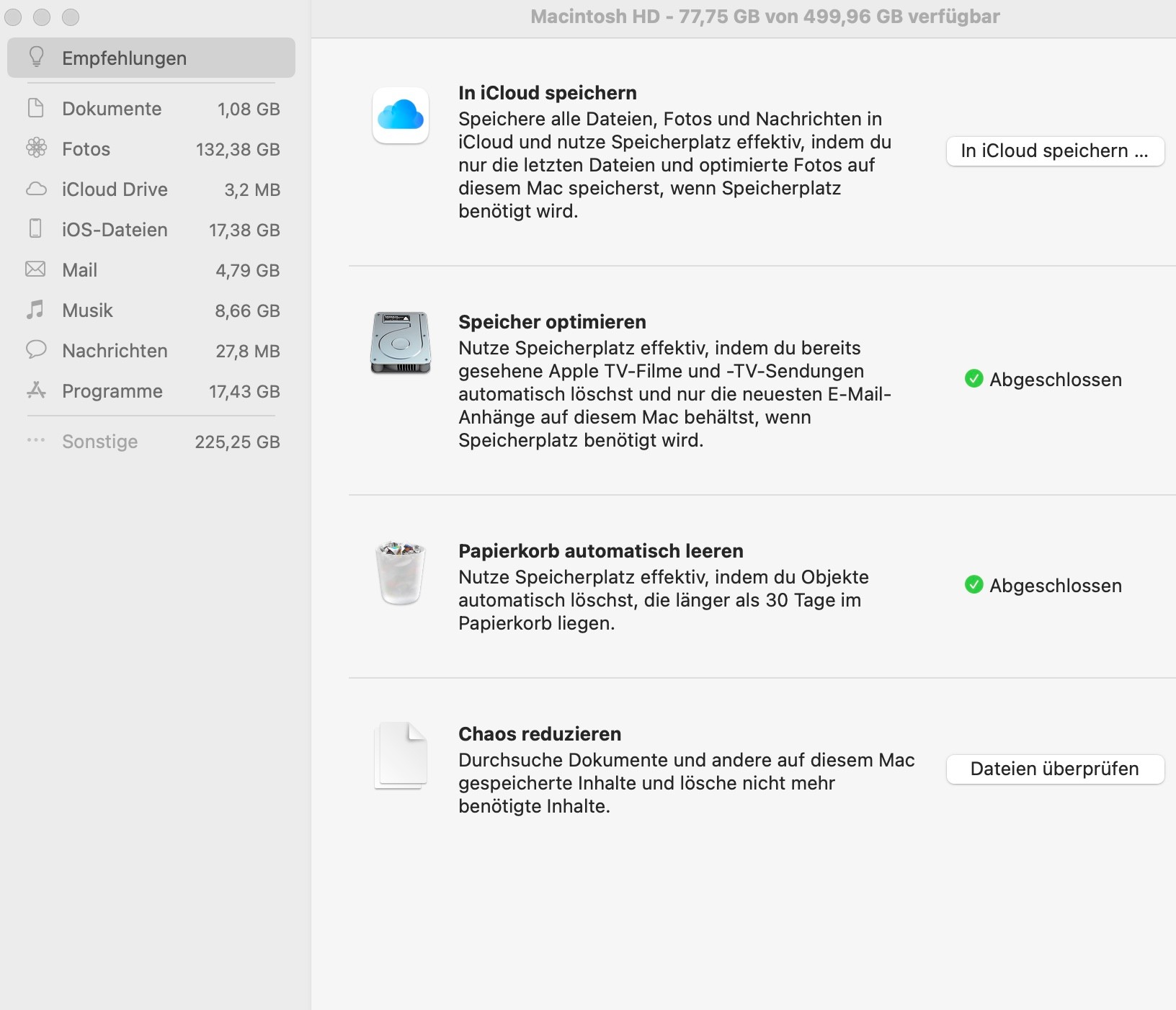This screenshot has height=1010, width=1176.
Task: Click the Fotos flower icon in sidebar
Action: coord(36,148)
